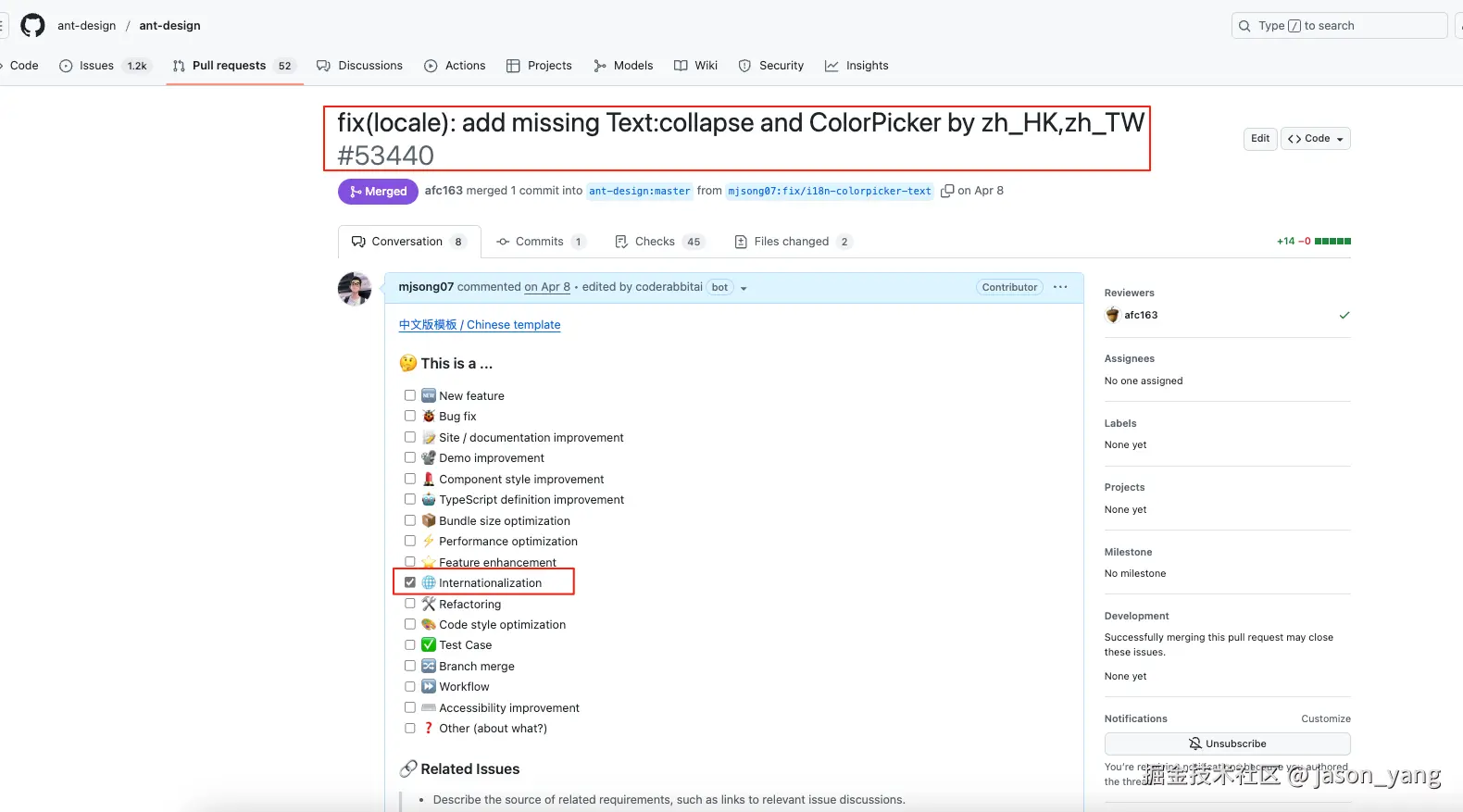This screenshot has width=1463, height=812.
Task: Check the Refactoring checkbox
Action: coord(410,604)
